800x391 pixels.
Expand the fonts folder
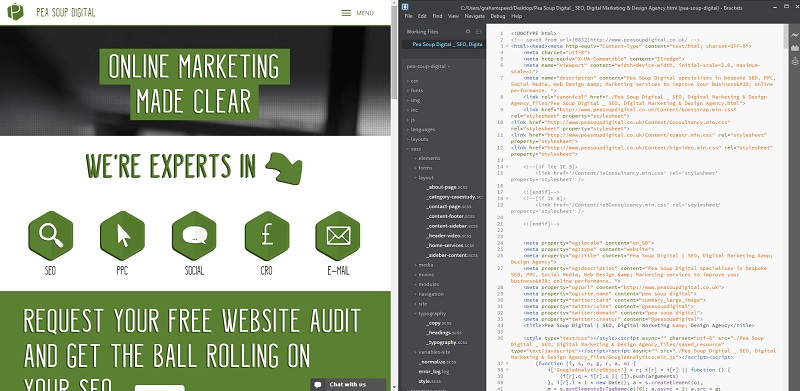(416, 90)
